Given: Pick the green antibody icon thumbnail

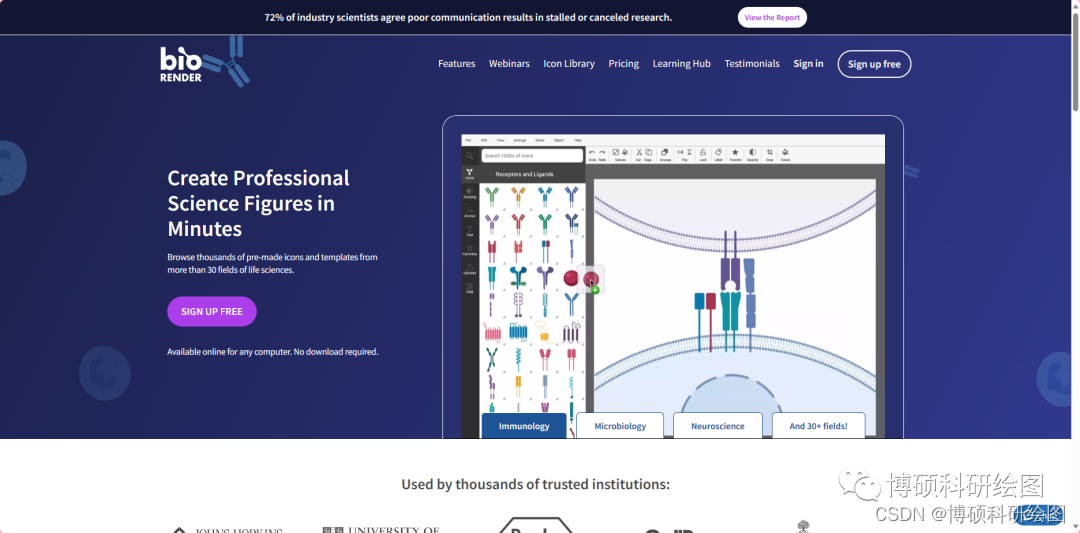Looking at the screenshot, I should pos(492,198).
